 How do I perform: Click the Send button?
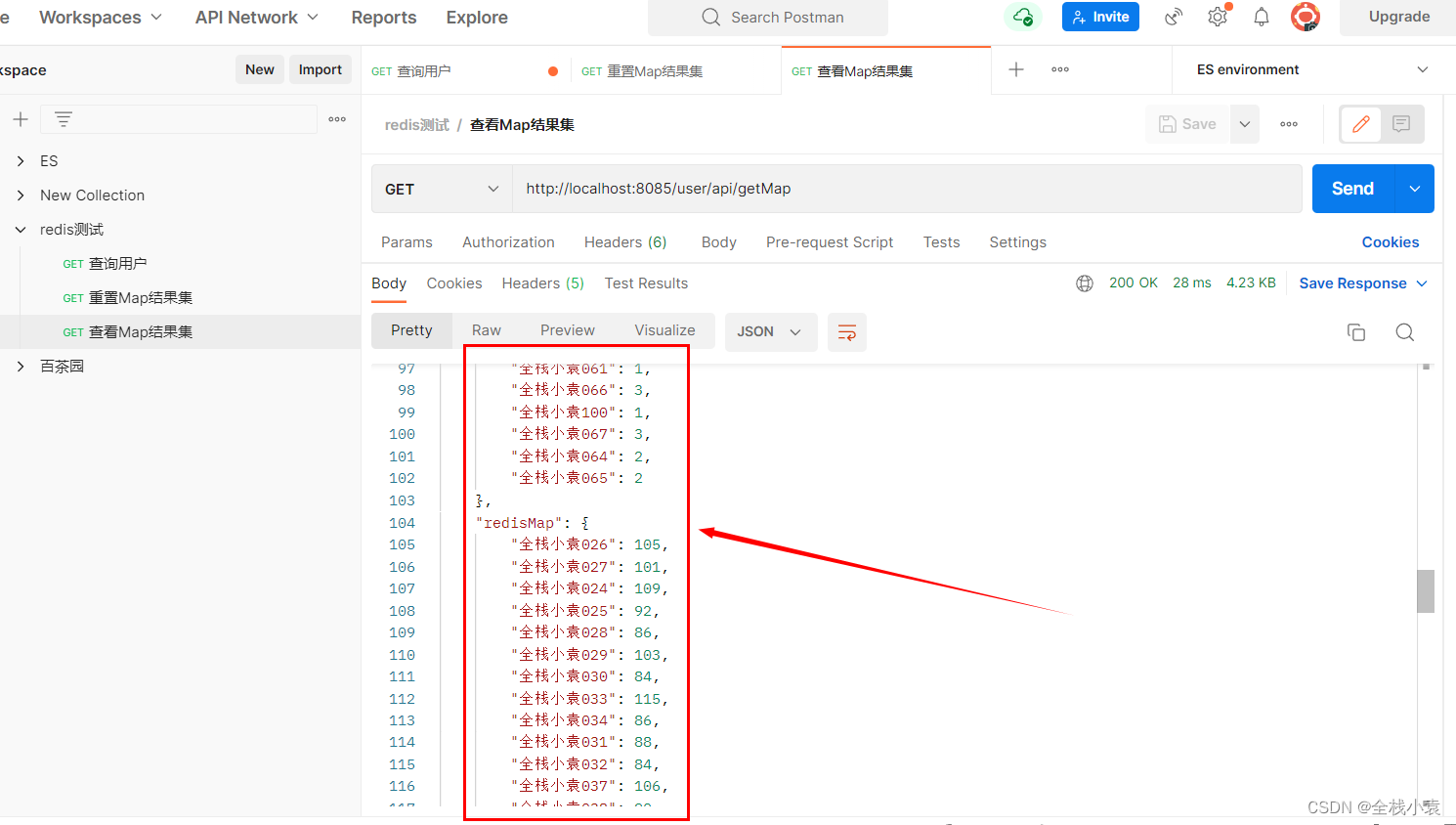tap(1352, 189)
